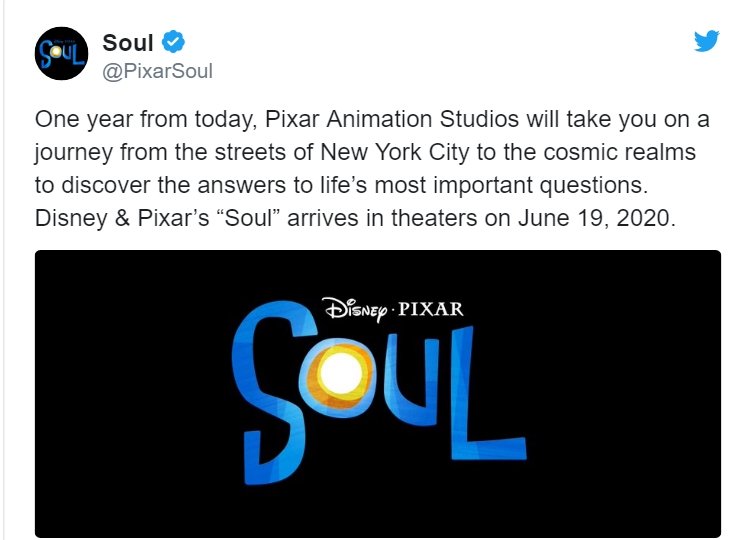Click "One year from today" opening text
The image size is (737, 540).
[x=128, y=121]
